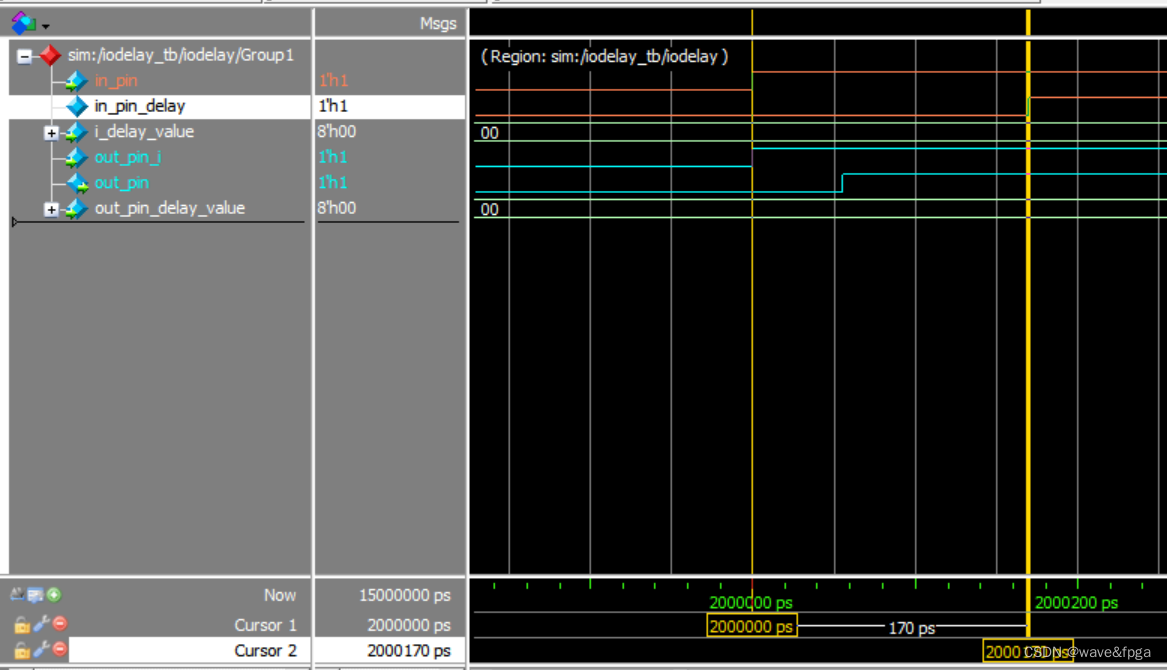
Task: Select the out_pin signal name
Action: pos(121,182)
